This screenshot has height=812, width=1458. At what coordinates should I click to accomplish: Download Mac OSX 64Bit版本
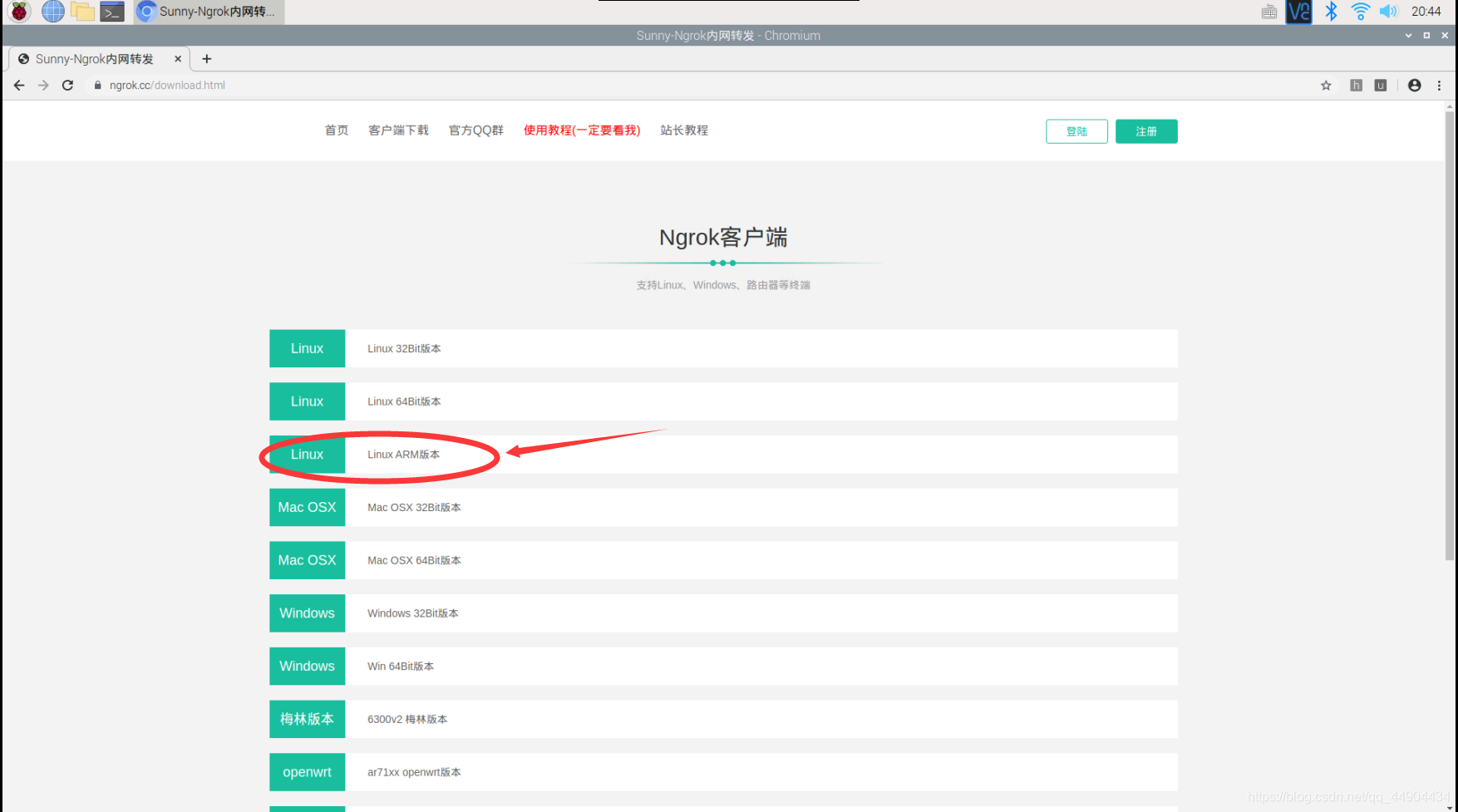(x=414, y=560)
